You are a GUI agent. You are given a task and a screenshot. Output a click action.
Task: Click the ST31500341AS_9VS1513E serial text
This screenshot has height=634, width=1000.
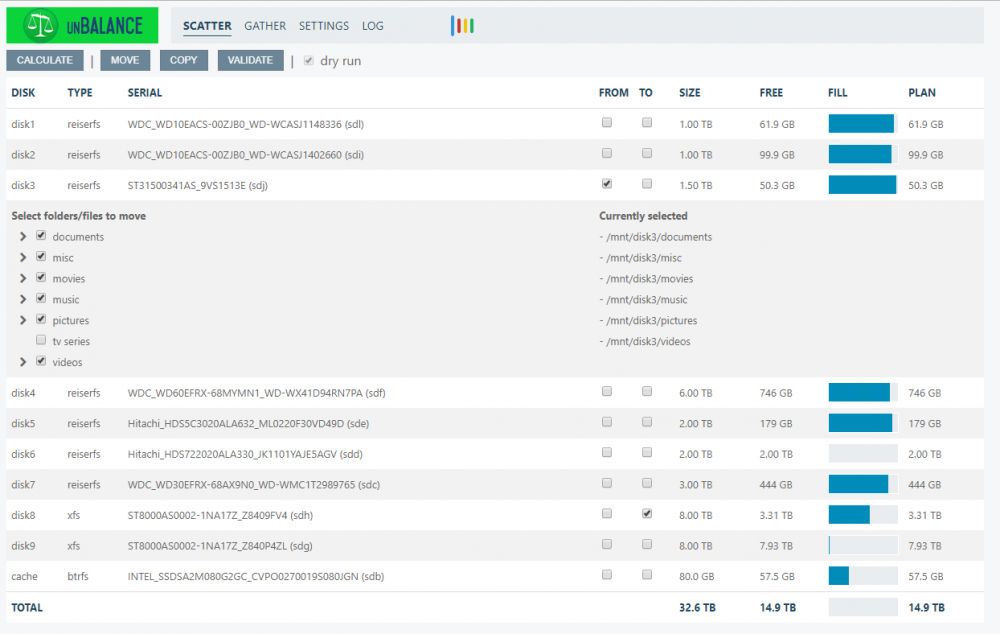[x=198, y=186]
